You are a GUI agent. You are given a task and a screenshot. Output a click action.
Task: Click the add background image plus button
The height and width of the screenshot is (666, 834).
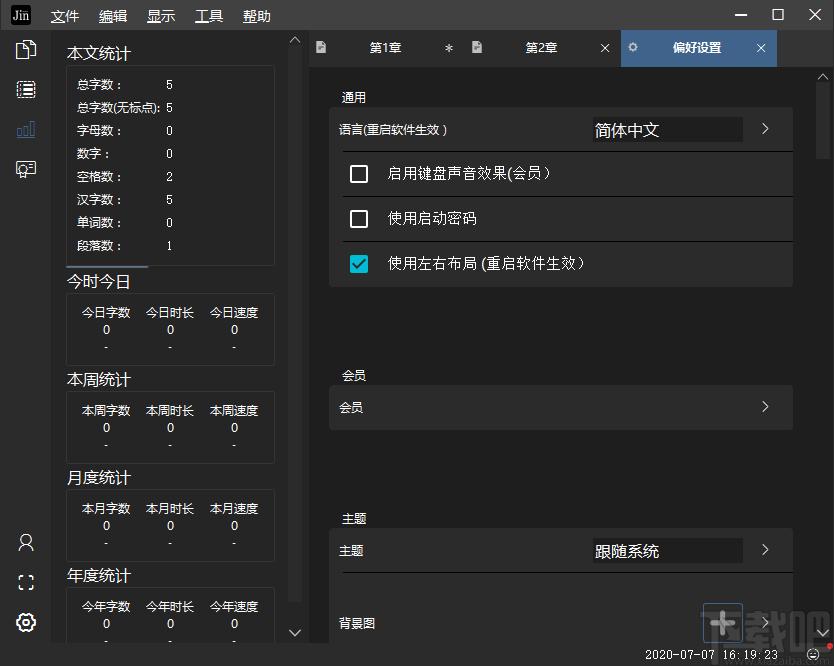tap(722, 623)
